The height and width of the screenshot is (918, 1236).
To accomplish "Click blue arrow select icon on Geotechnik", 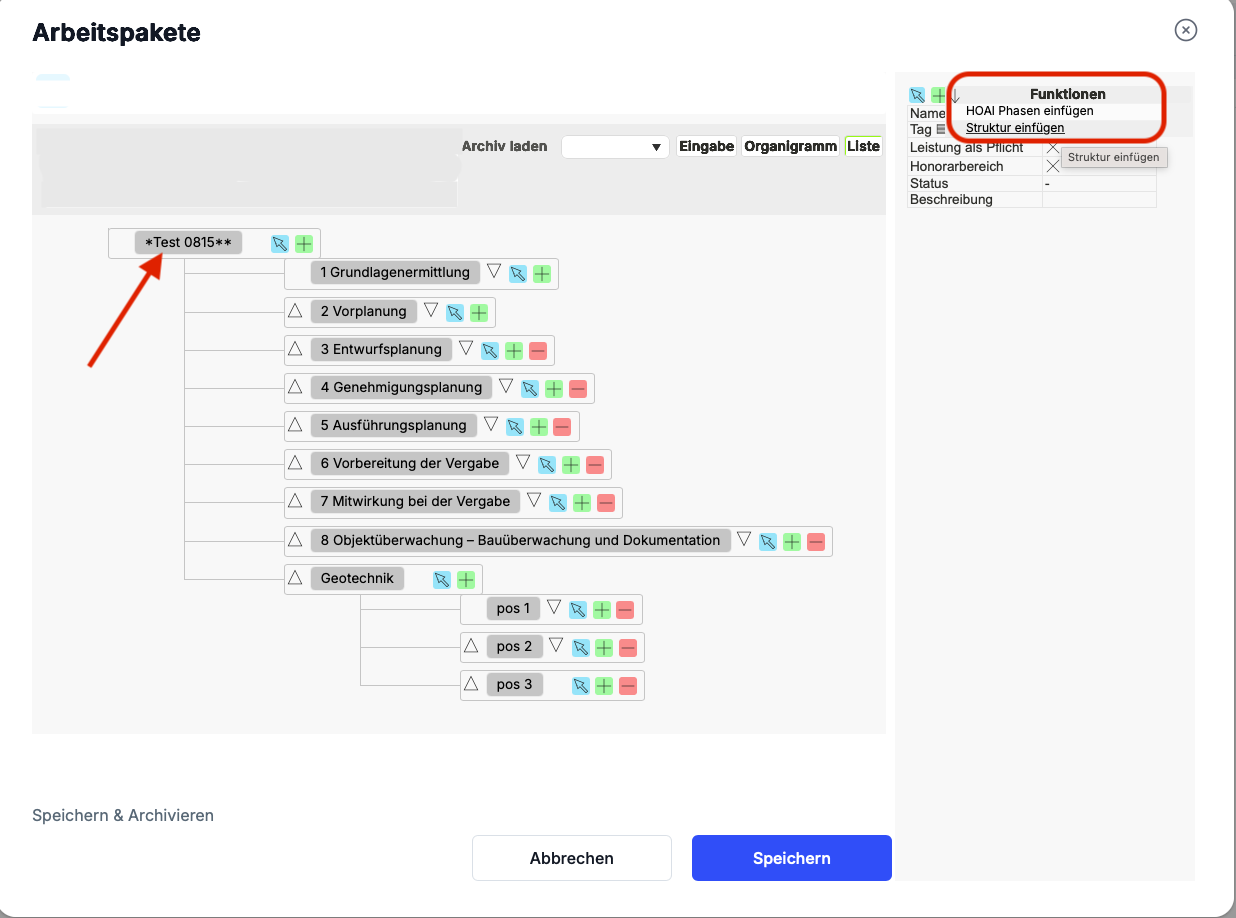I will [442, 580].
